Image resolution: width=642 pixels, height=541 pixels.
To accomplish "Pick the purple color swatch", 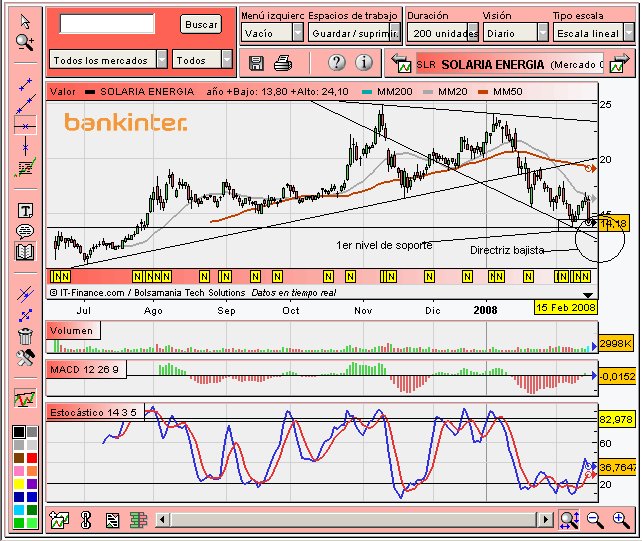I will click(x=32, y=484).
